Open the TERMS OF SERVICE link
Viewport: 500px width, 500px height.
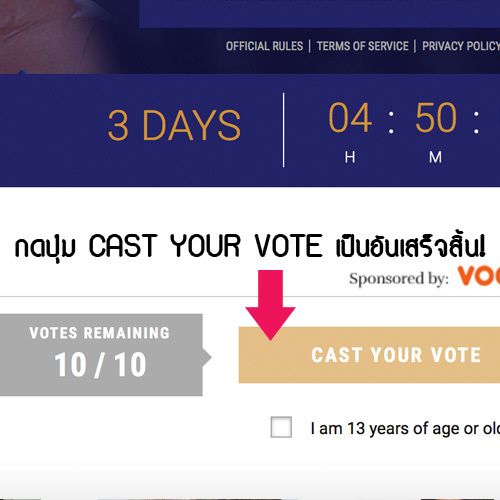(x=363, y=46)
